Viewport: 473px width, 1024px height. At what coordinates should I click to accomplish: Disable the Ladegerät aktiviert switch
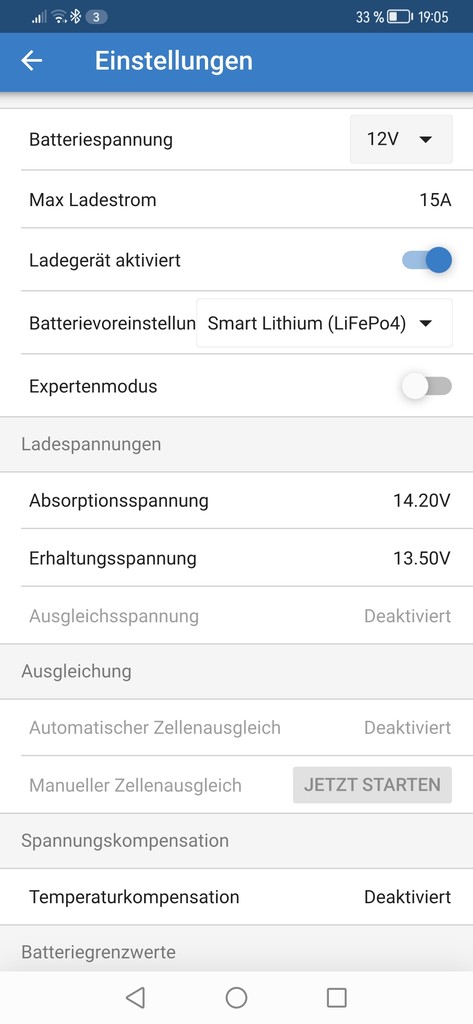[427, 260]
